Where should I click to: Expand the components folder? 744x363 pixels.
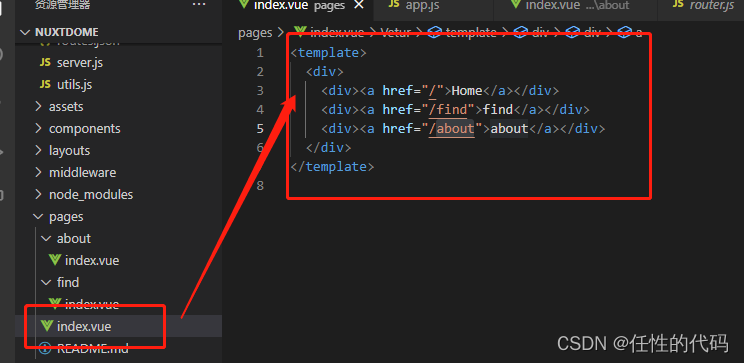(x=39, y=129)
